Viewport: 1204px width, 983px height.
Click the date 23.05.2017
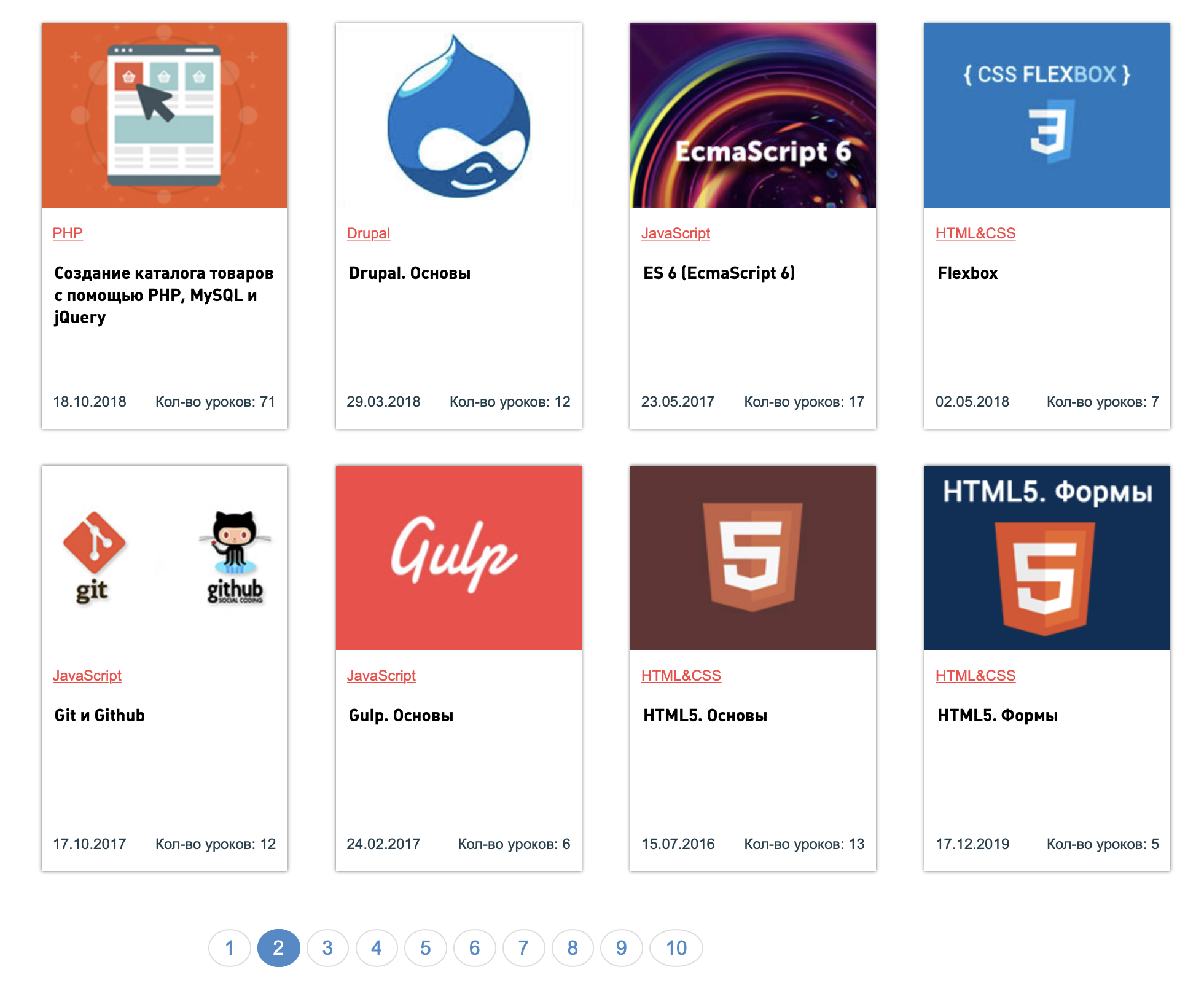tap(678, 402)
